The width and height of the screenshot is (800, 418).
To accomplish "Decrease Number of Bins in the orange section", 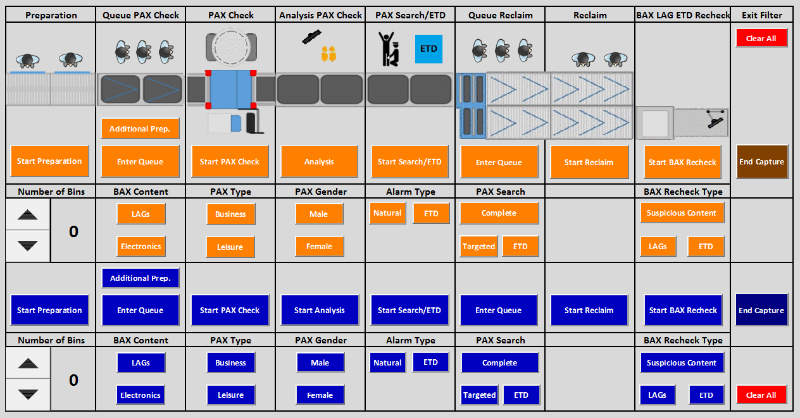I will pos(28,245).
